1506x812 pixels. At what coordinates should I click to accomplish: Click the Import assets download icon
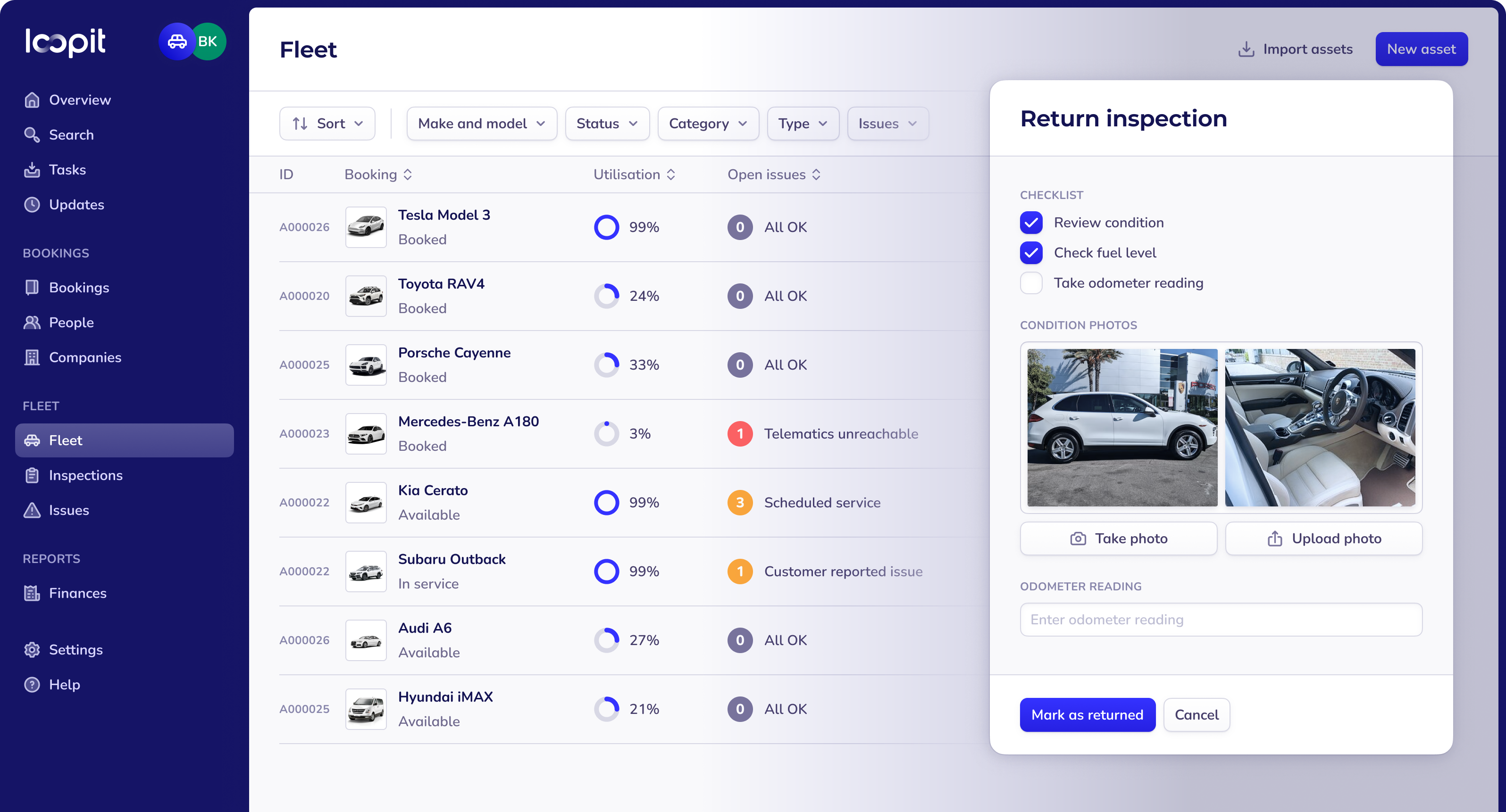click(x=1246, y=49)
